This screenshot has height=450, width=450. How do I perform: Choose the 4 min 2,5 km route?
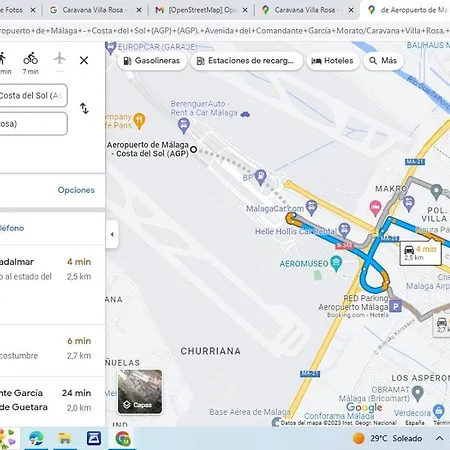[x=52, y=285]
